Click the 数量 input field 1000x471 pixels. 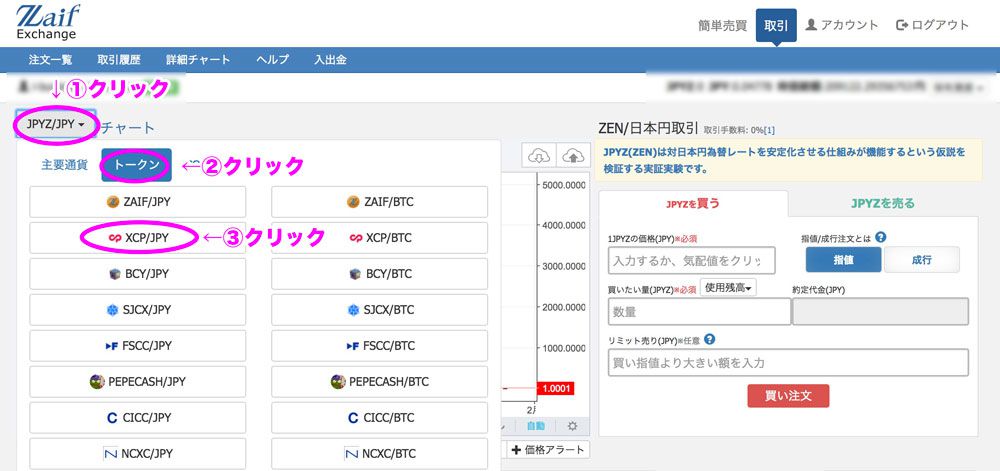tap(700, 312)
